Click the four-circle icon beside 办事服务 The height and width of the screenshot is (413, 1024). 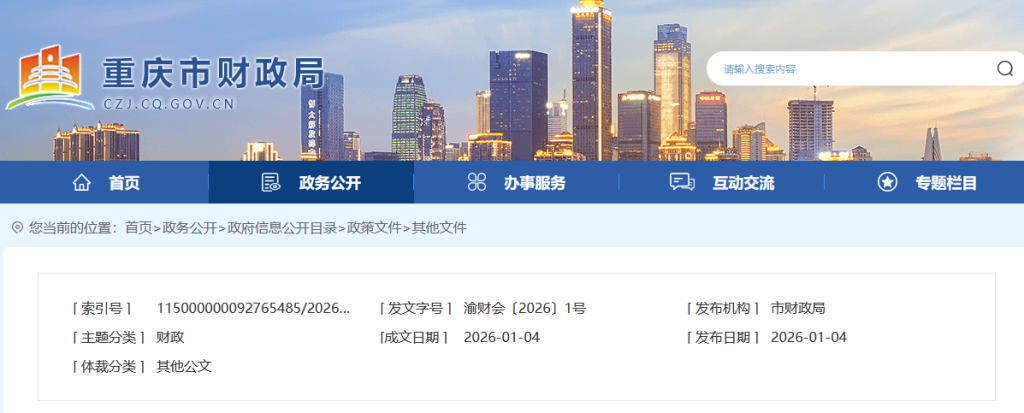[476, 182]
